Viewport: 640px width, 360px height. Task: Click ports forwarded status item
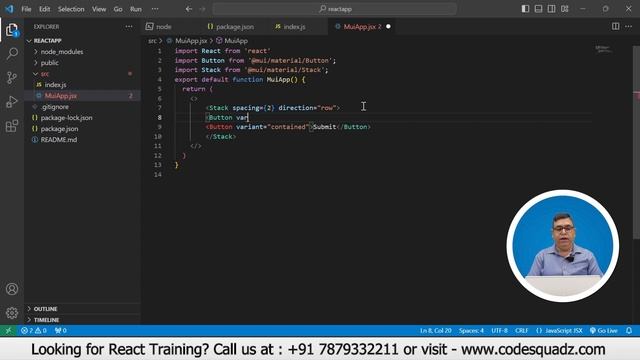coord(60,330)
